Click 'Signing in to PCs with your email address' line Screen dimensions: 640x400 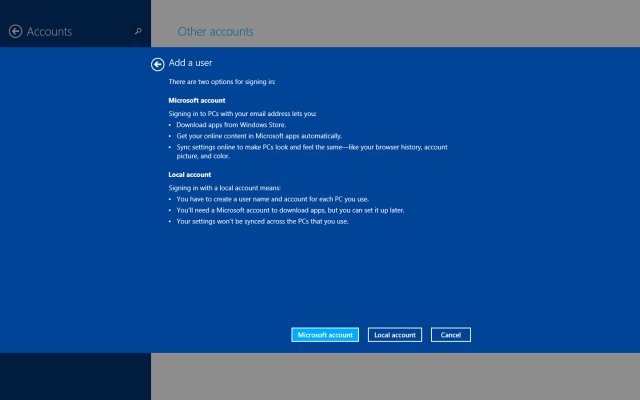[242, 114]
